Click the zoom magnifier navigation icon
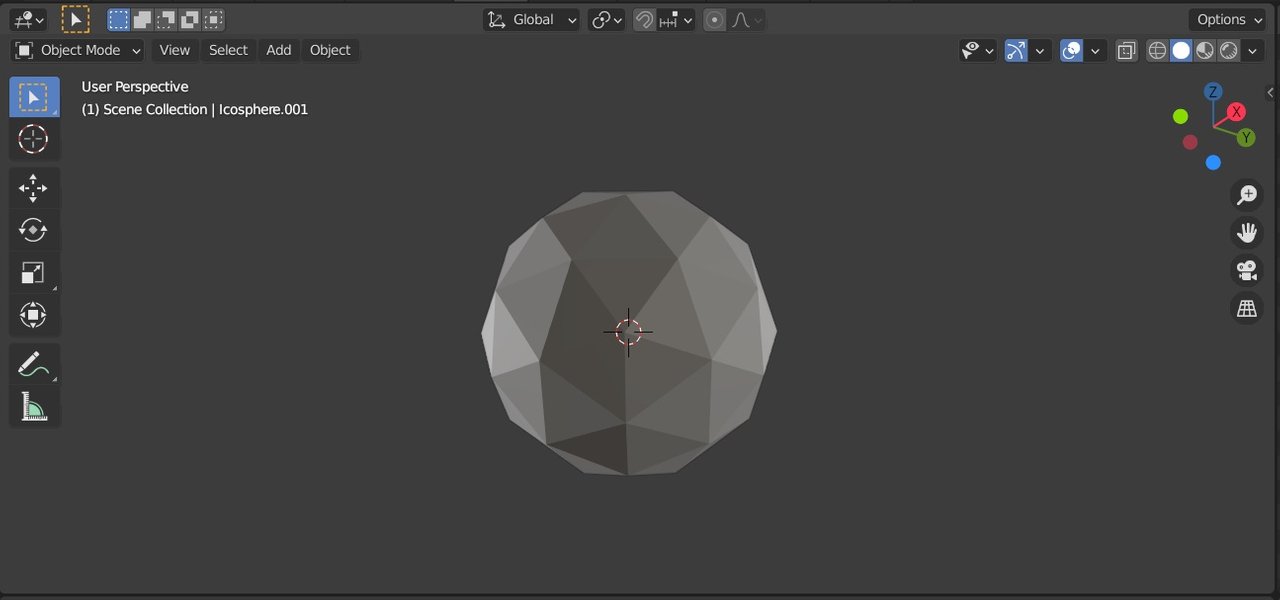 pos(1246,195)
